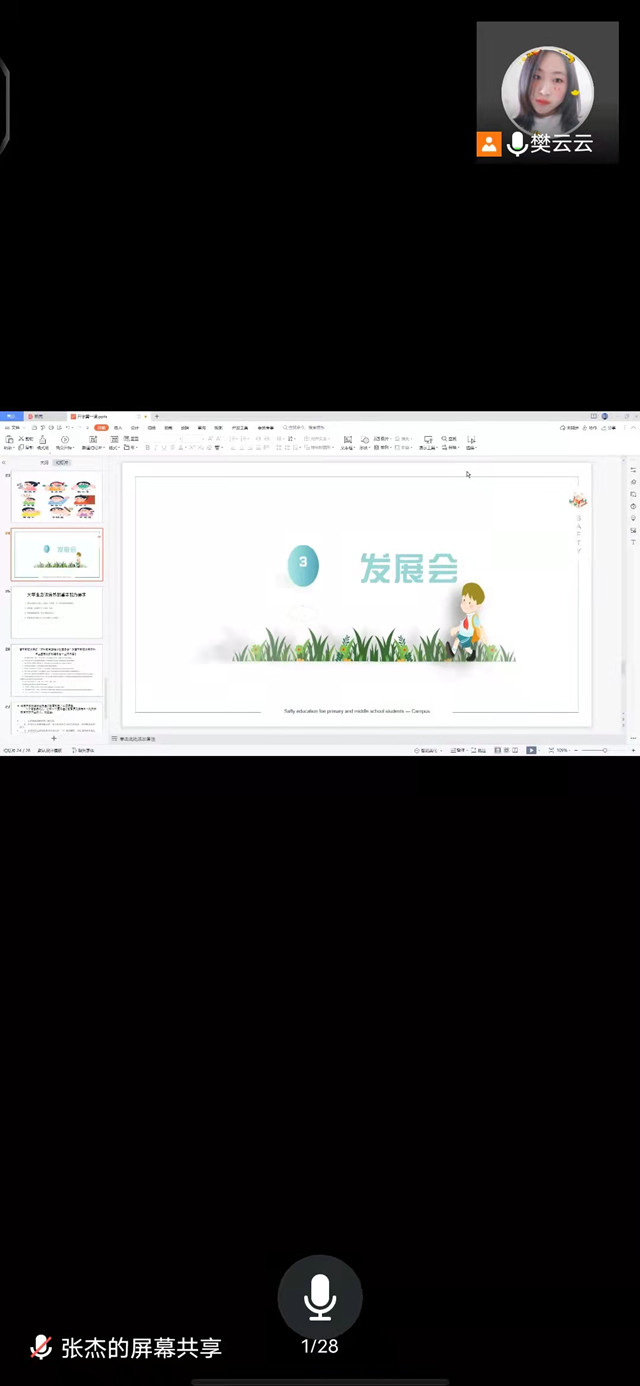Click the Shapes ribbon icon
Viewport: 640px width, 1386px height.
pos(365,442)
